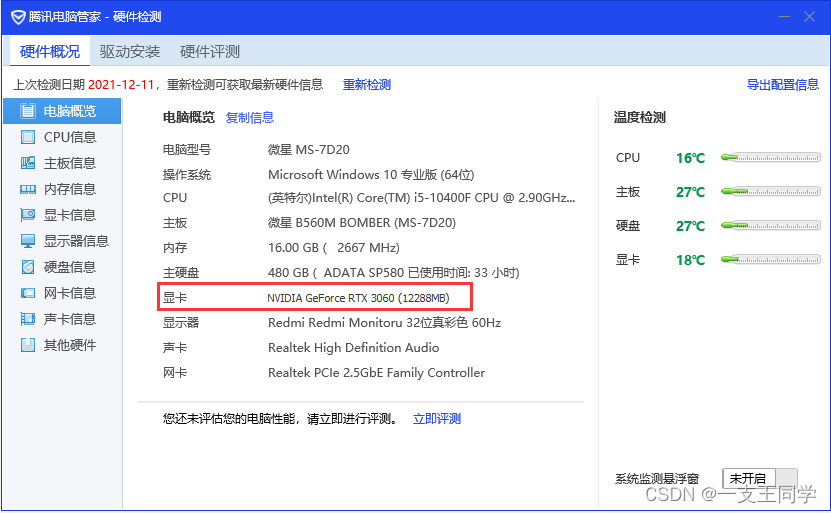Image resolution: width=831 pixels, height=513 pixels.
Task: Open the 硬盘信息 section label
Action: (x=70, y=267)
